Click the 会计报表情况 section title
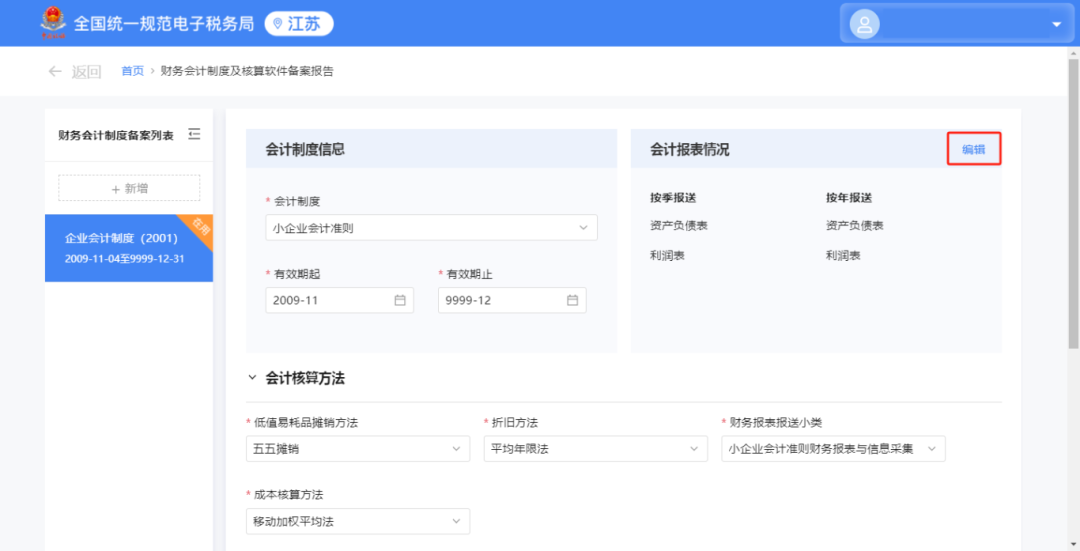The image size is (1080, 551). (689, 149)
